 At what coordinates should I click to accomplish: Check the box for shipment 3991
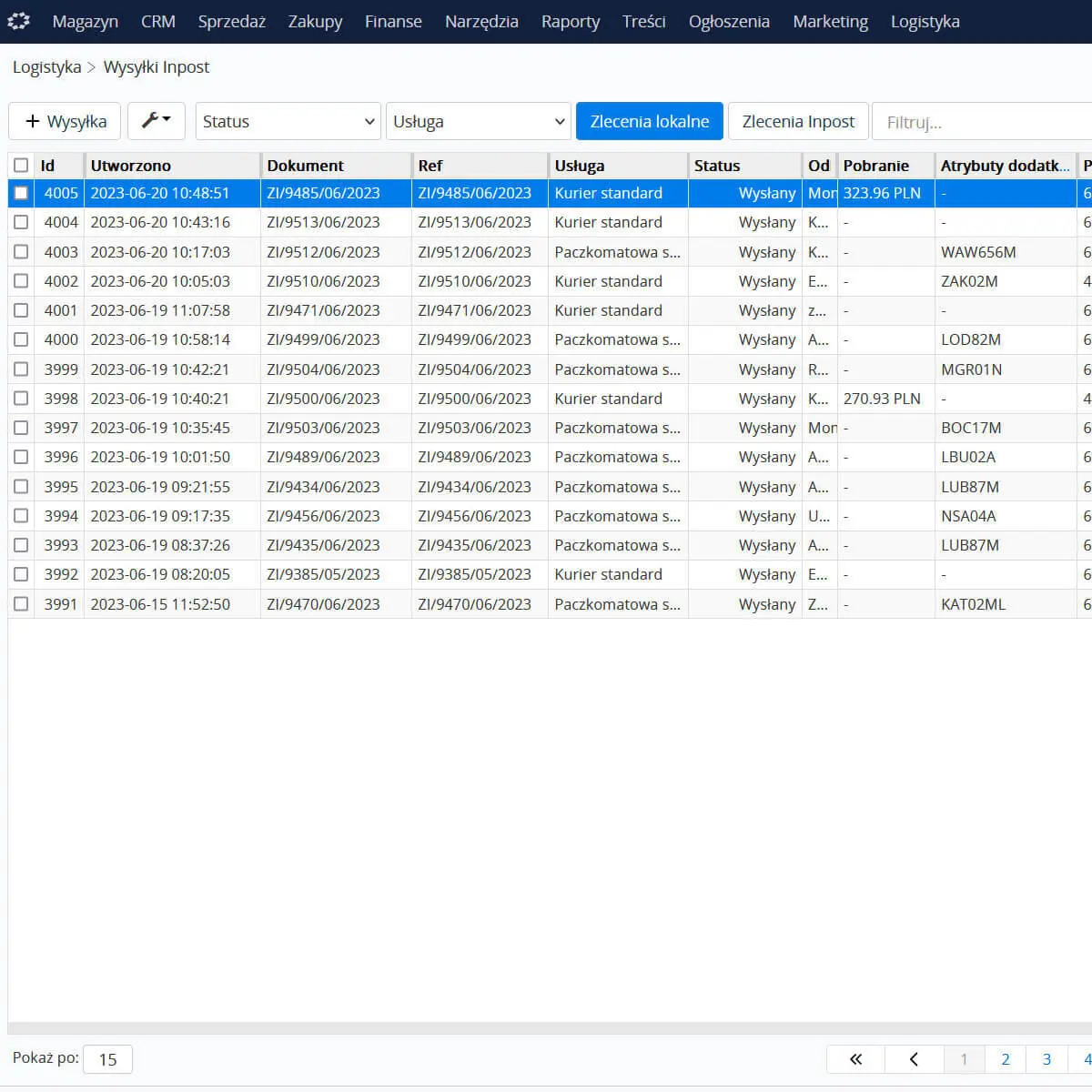click(x=21, y=604)
